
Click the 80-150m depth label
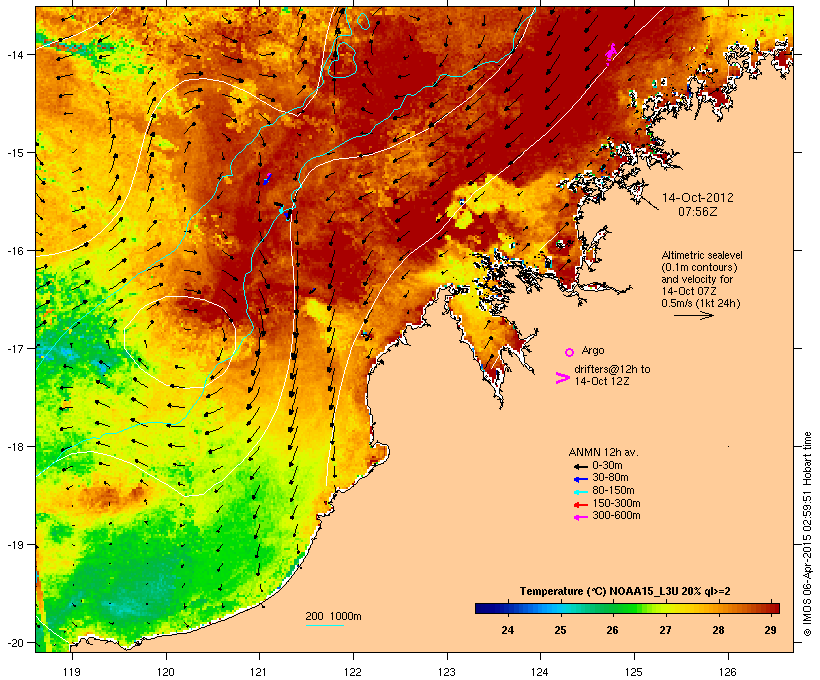point(613,491)
